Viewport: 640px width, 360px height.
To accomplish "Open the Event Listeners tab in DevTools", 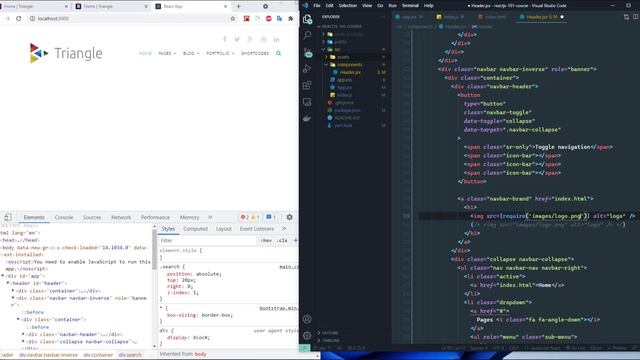I will pyautogui.click(x=257, y=229).
